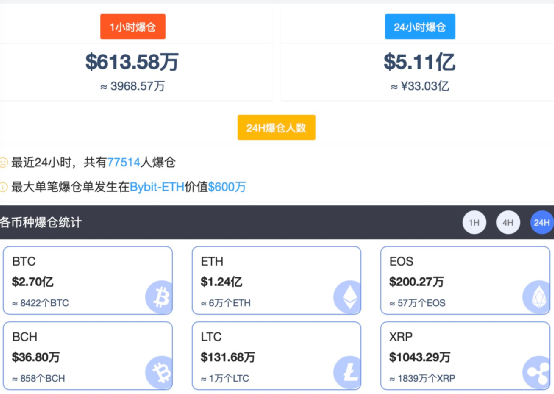Viewport: 554px width, 394px height.
Task: Click the ≈ 1839万个XRP text
Action: coord(422,379)
